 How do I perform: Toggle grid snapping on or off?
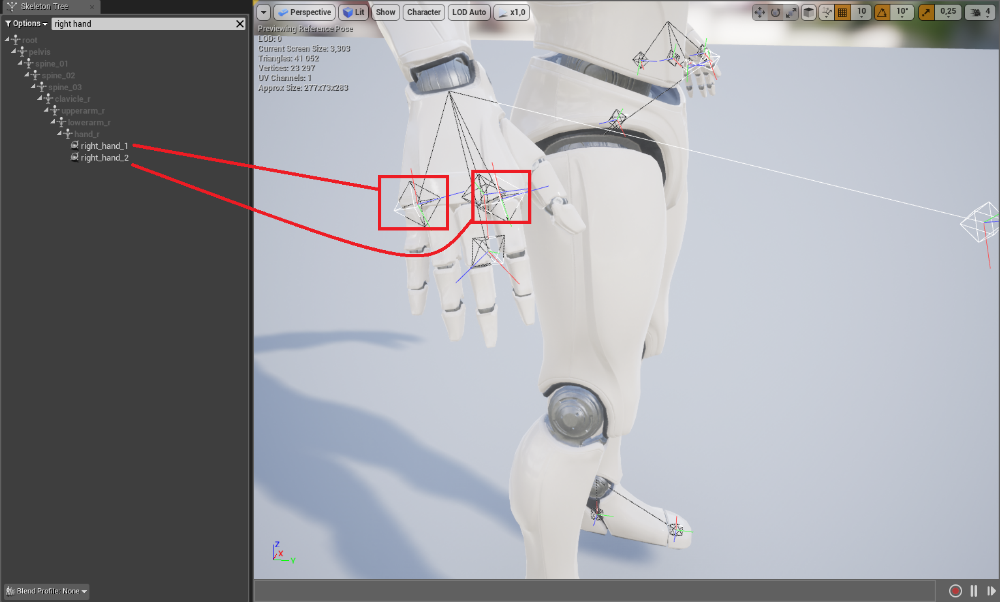click(x=842, y=12)
